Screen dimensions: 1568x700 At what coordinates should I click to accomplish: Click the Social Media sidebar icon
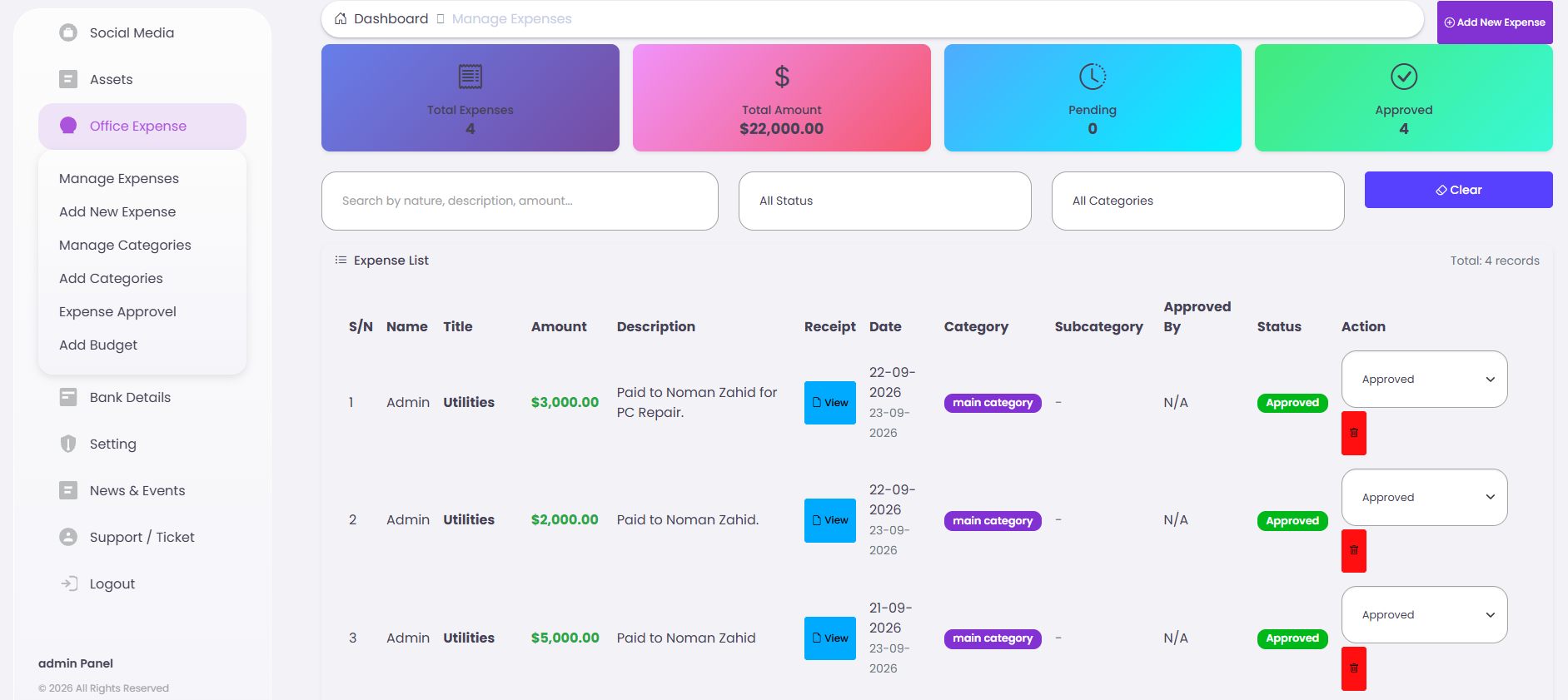[x=68, y=32]
